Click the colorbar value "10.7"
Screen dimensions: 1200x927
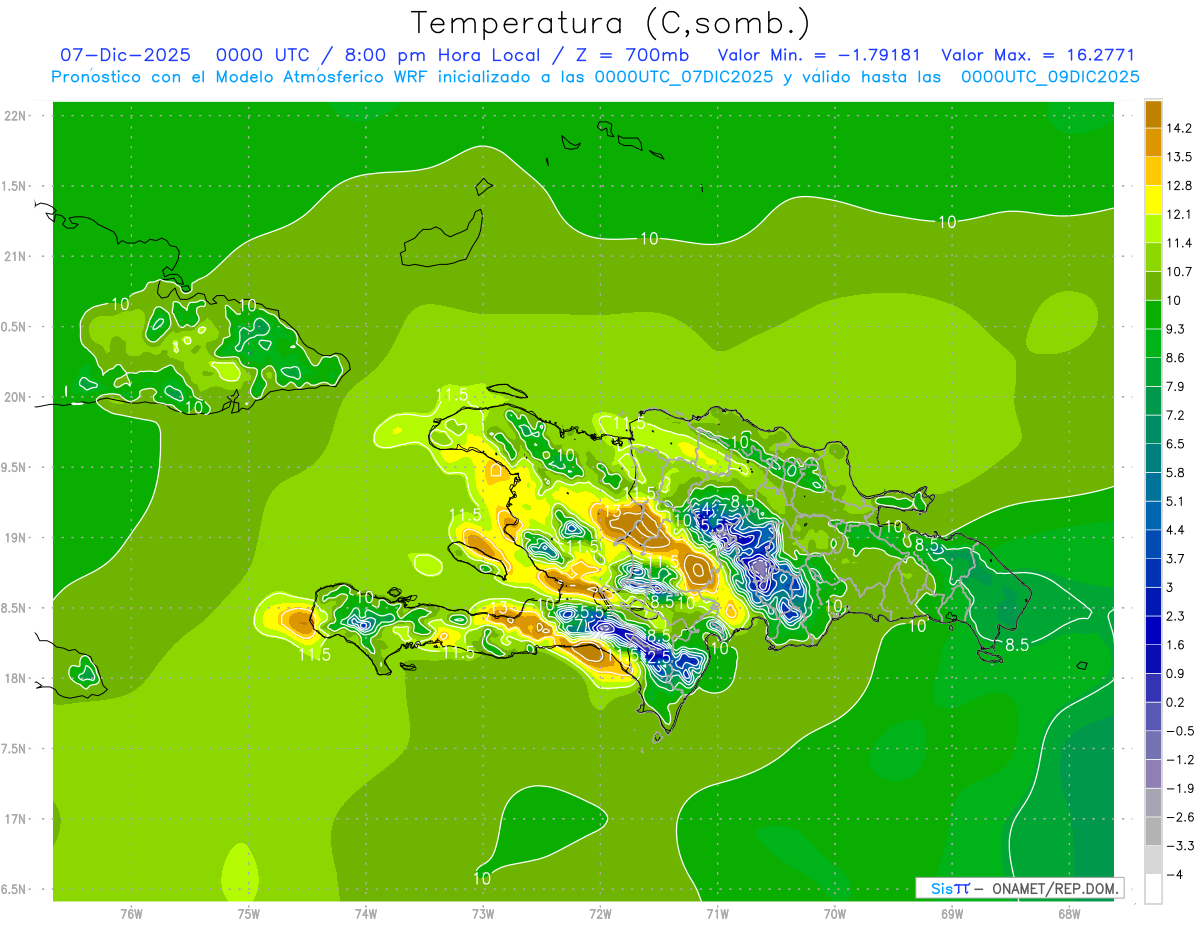tap(1179, 272)
